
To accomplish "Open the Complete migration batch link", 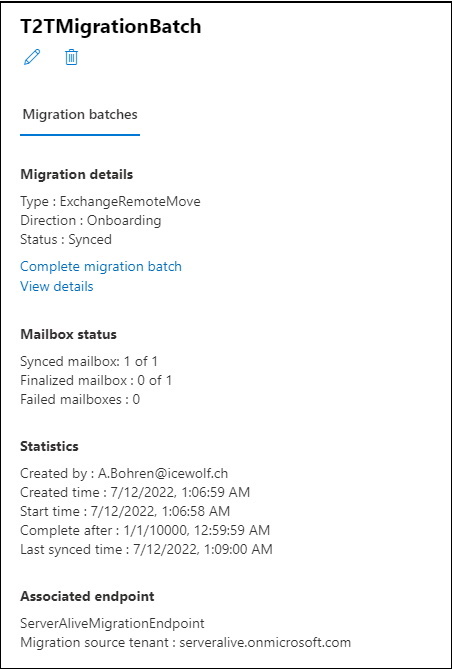I will [101, 266].
